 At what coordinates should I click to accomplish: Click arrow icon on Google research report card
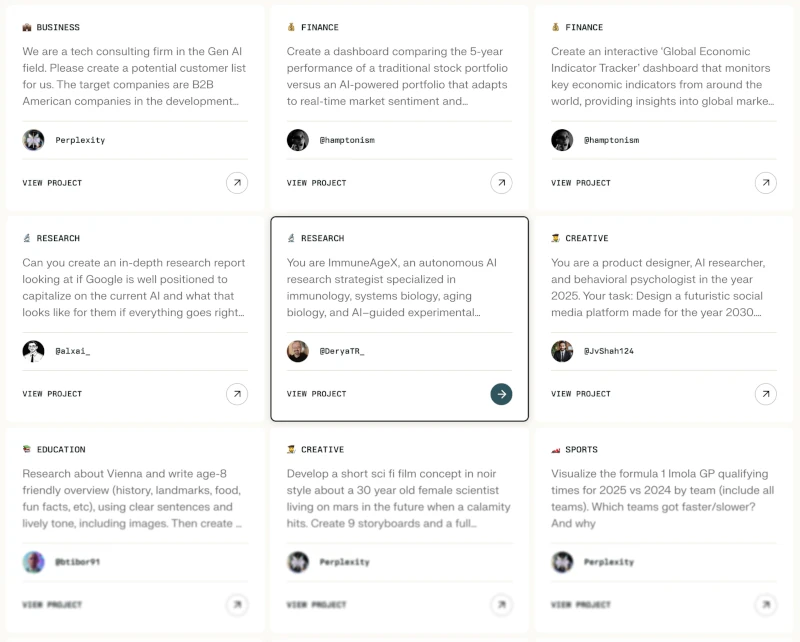(x=237, y=394)
